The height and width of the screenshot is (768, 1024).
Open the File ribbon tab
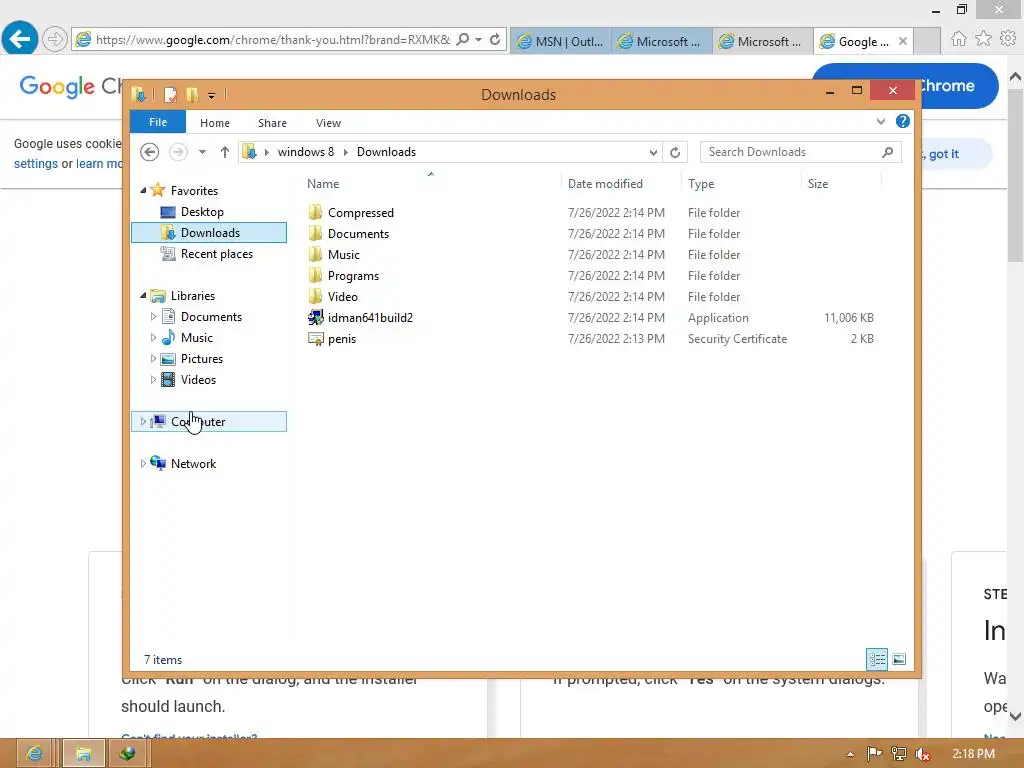pos(158,122)
